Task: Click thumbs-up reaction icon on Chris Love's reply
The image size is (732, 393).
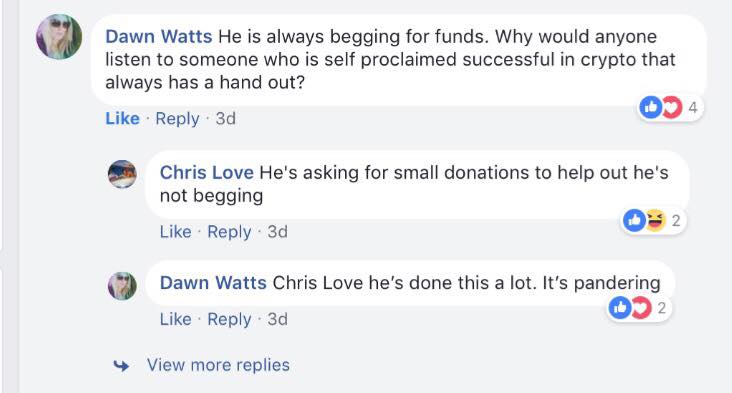Action: coord(634,220)
